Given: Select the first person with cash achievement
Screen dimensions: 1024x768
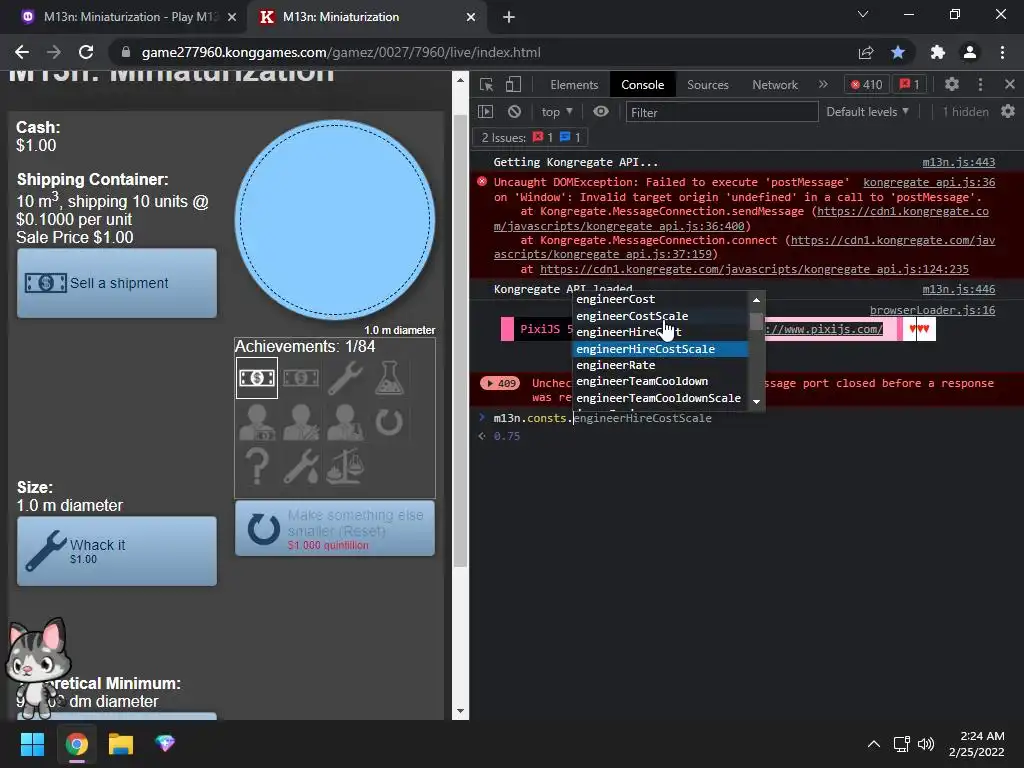Looking at the screenshot, I should click(257, 422).
